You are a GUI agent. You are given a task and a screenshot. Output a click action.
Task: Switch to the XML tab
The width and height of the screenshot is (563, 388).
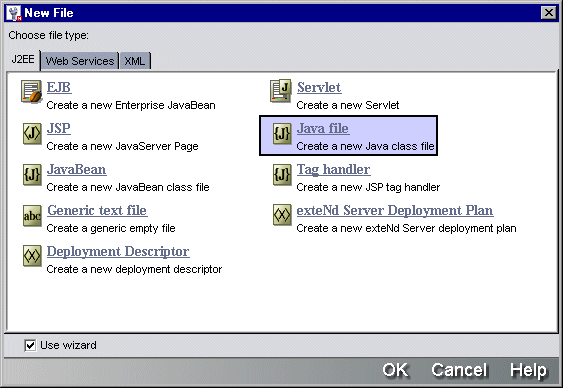coord(135,61)
